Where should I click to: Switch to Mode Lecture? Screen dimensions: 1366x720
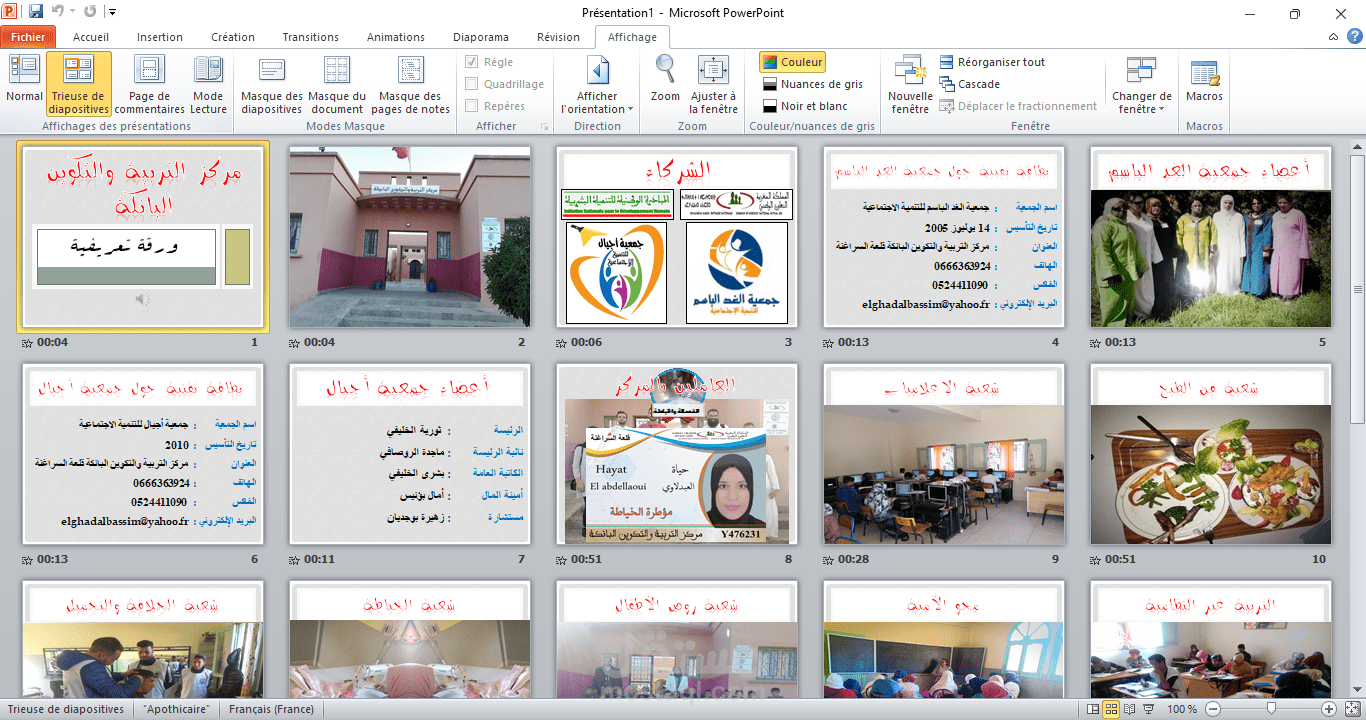tap(208, 84)
